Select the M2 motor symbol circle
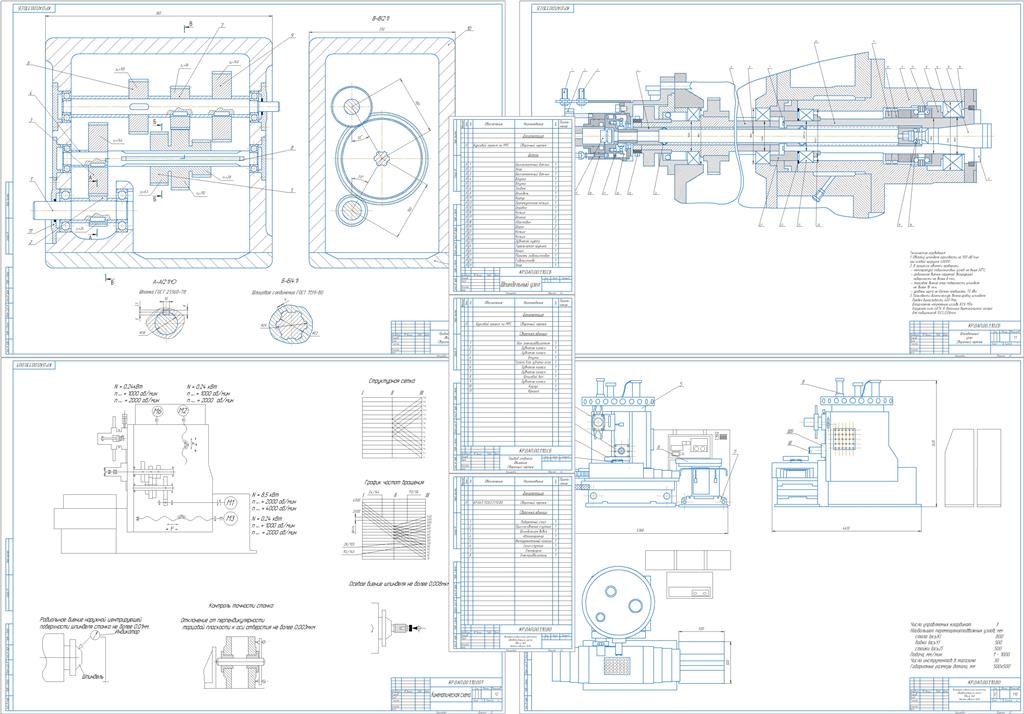This screenshot has height=714, width=1024. pyautogui.click(x=183, y=411)
